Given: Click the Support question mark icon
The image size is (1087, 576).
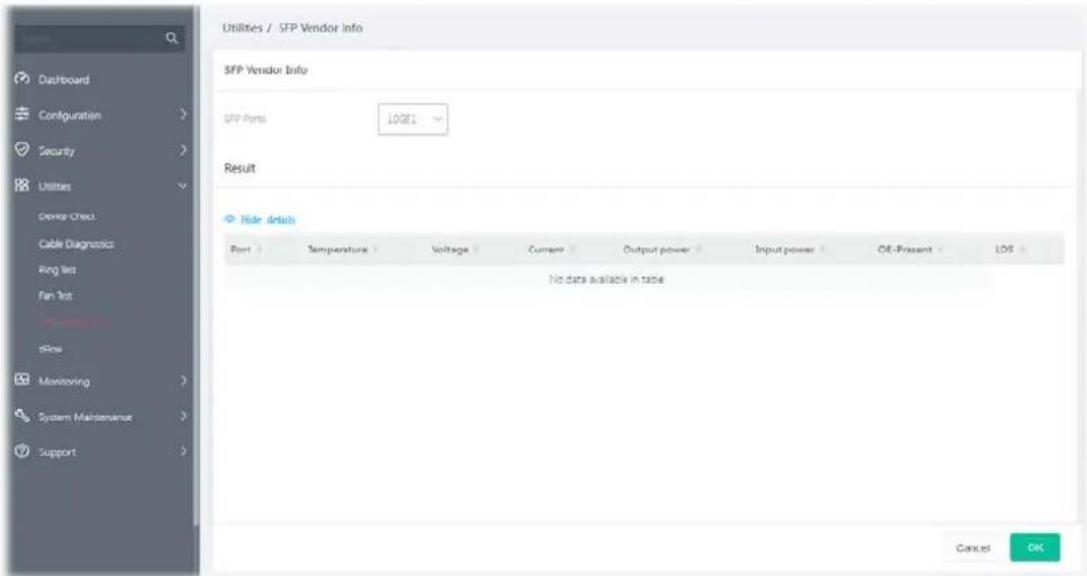Looking at the screenshot, I should click(x=22, y=451).
